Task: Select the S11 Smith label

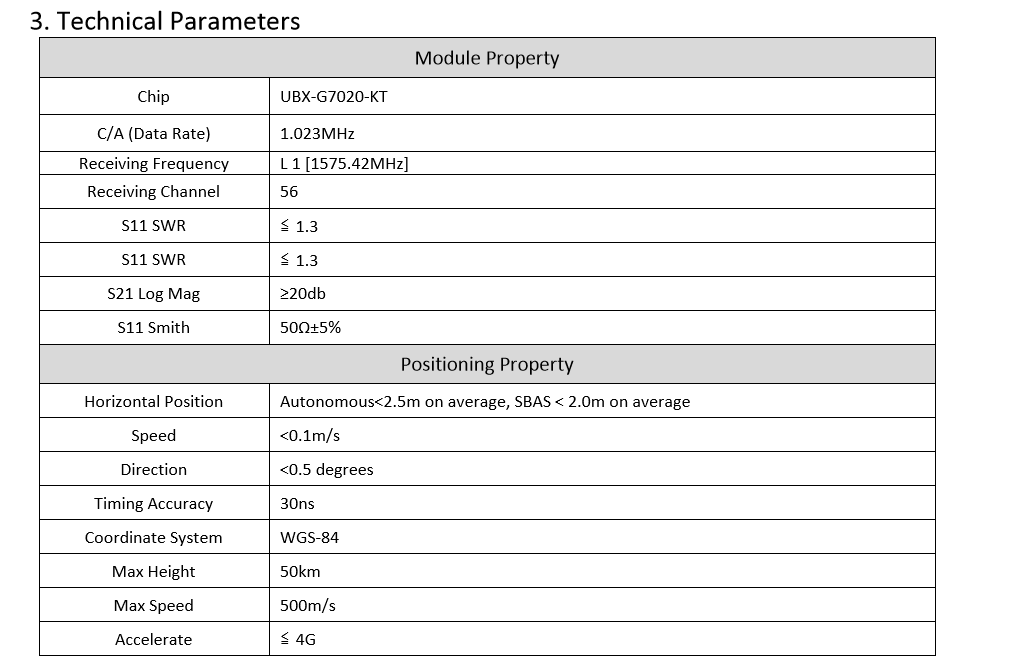Action: point(154,327)
